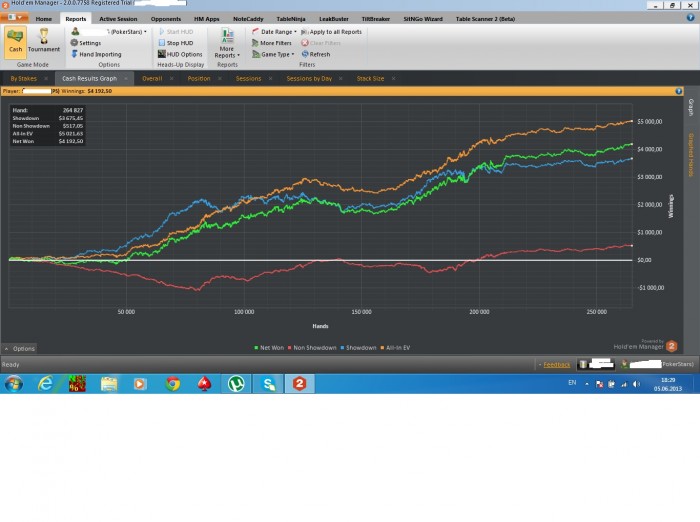Click ribbon help icon

point(690,17)
